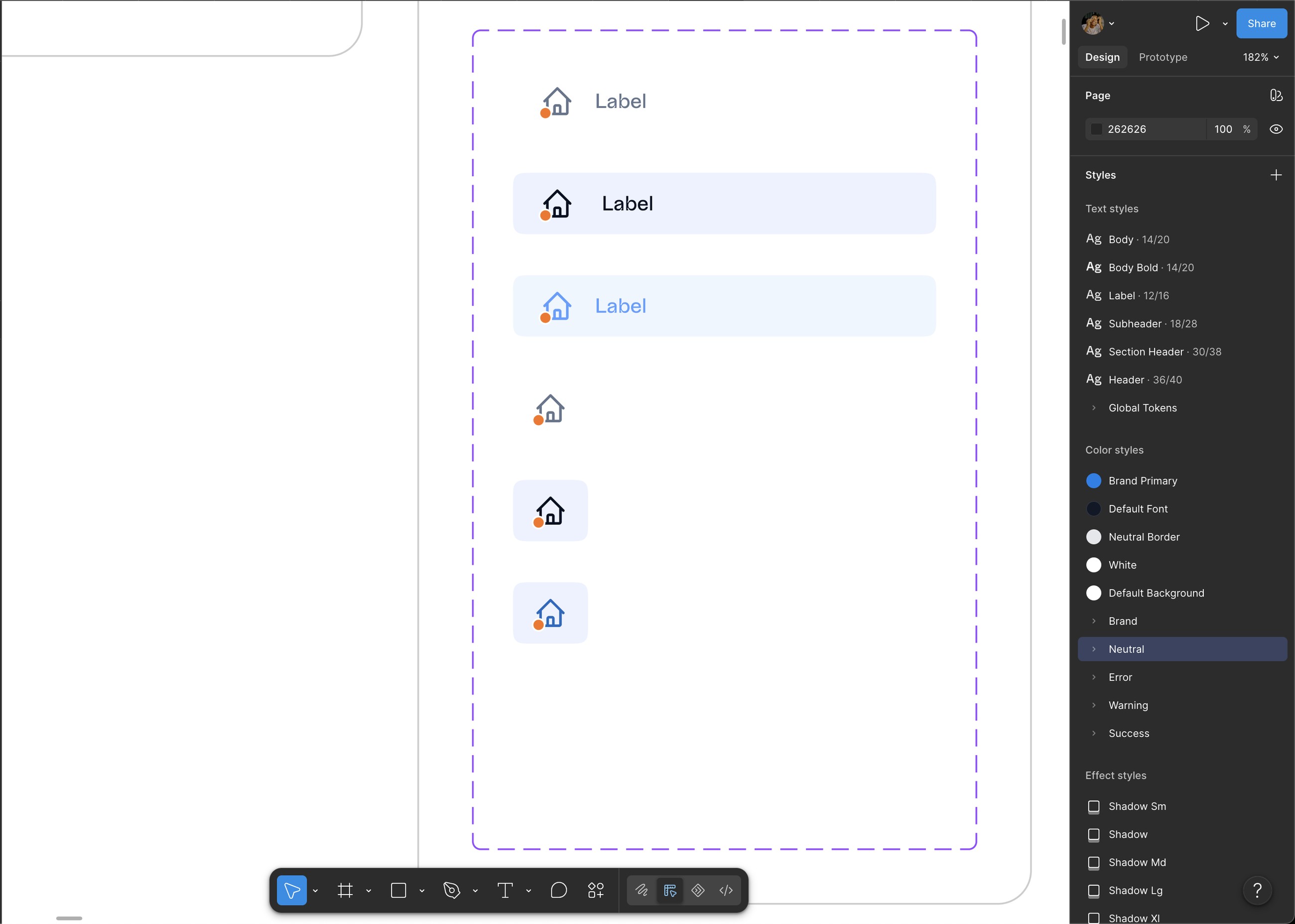Click the Brand Primary color swatch
The image size is (1295, 924).
(1093, 481)
